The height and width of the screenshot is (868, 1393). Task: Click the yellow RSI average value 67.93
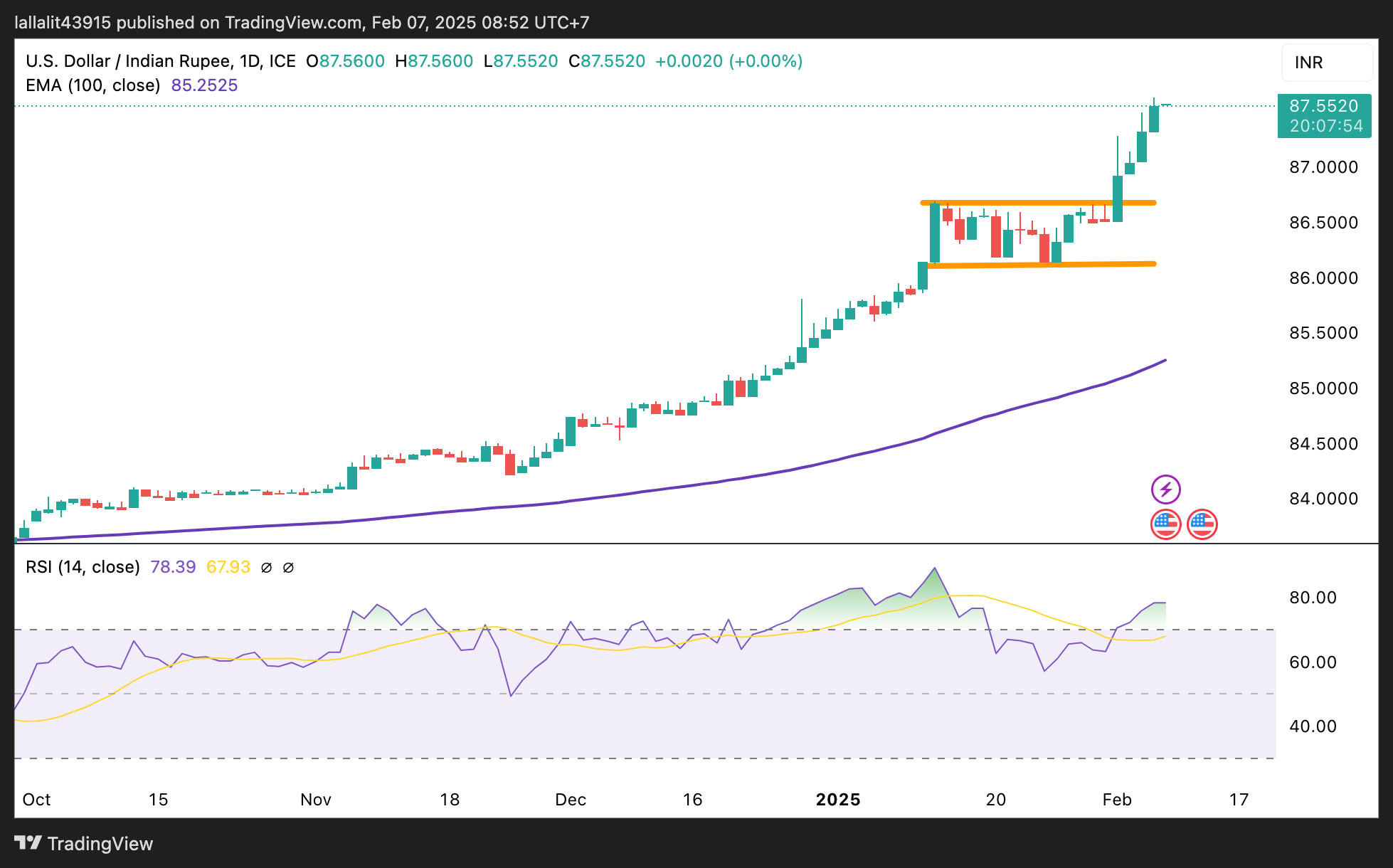pyautogui.click(x=228, y=567)
